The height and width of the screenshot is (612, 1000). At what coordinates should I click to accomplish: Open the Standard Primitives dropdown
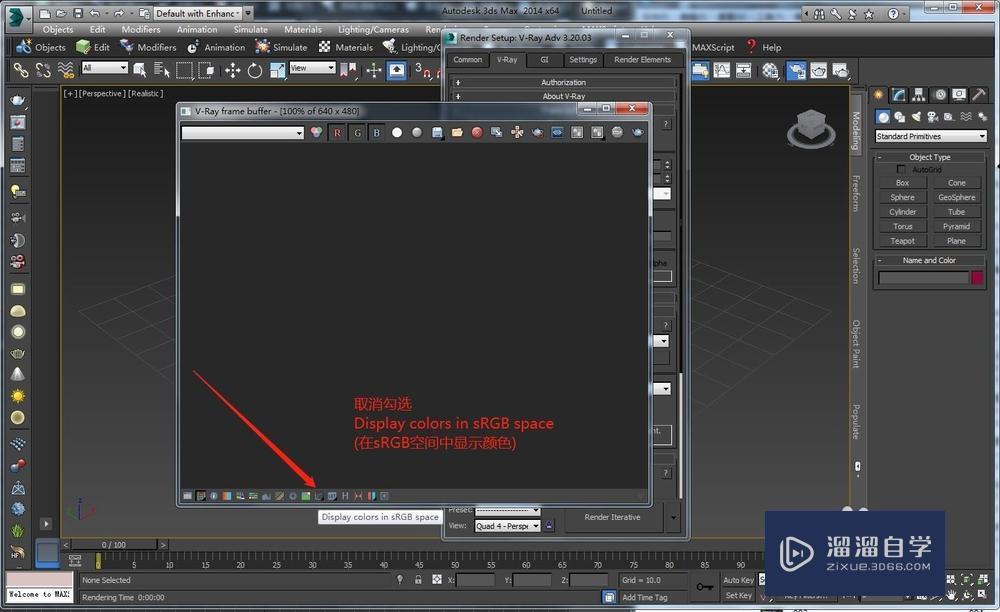[930, 136]
